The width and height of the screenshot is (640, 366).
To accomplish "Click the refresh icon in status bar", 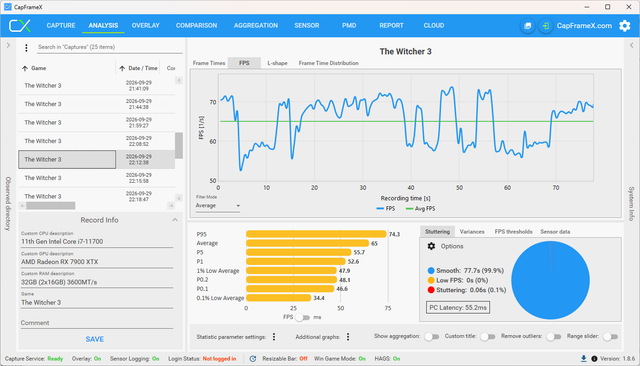I will click(253, 359).
